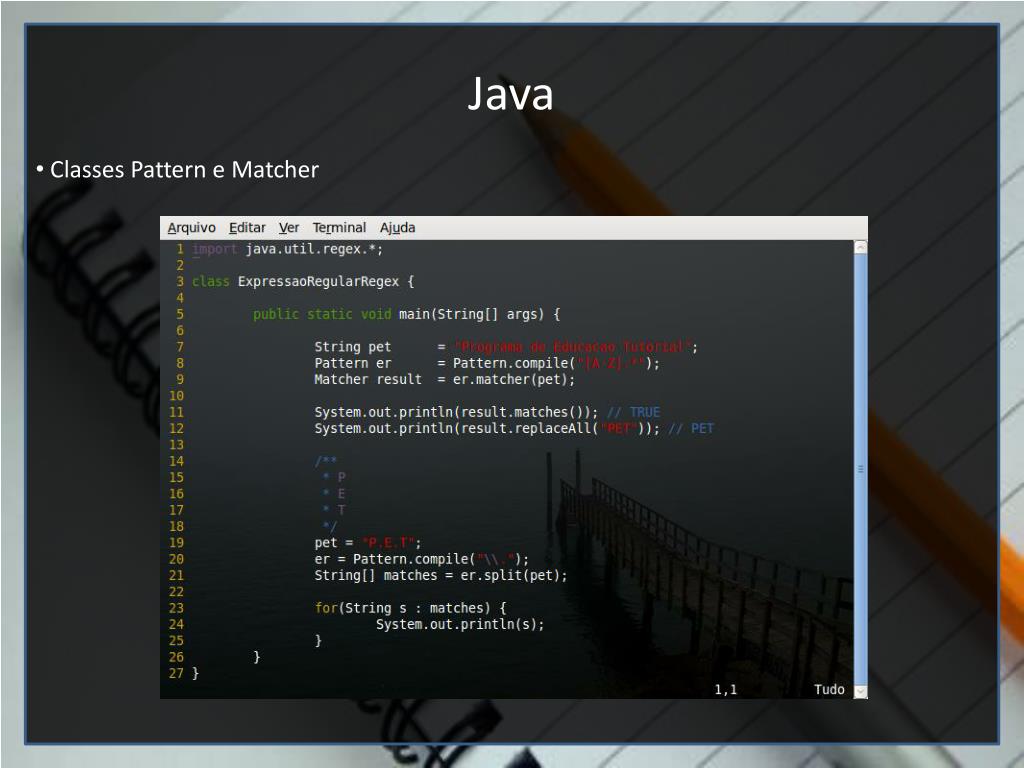Click the 'Tudo' indicator in the status line
The width and height of the screenshot is (1024, 768).
click(x=829, y=690)
